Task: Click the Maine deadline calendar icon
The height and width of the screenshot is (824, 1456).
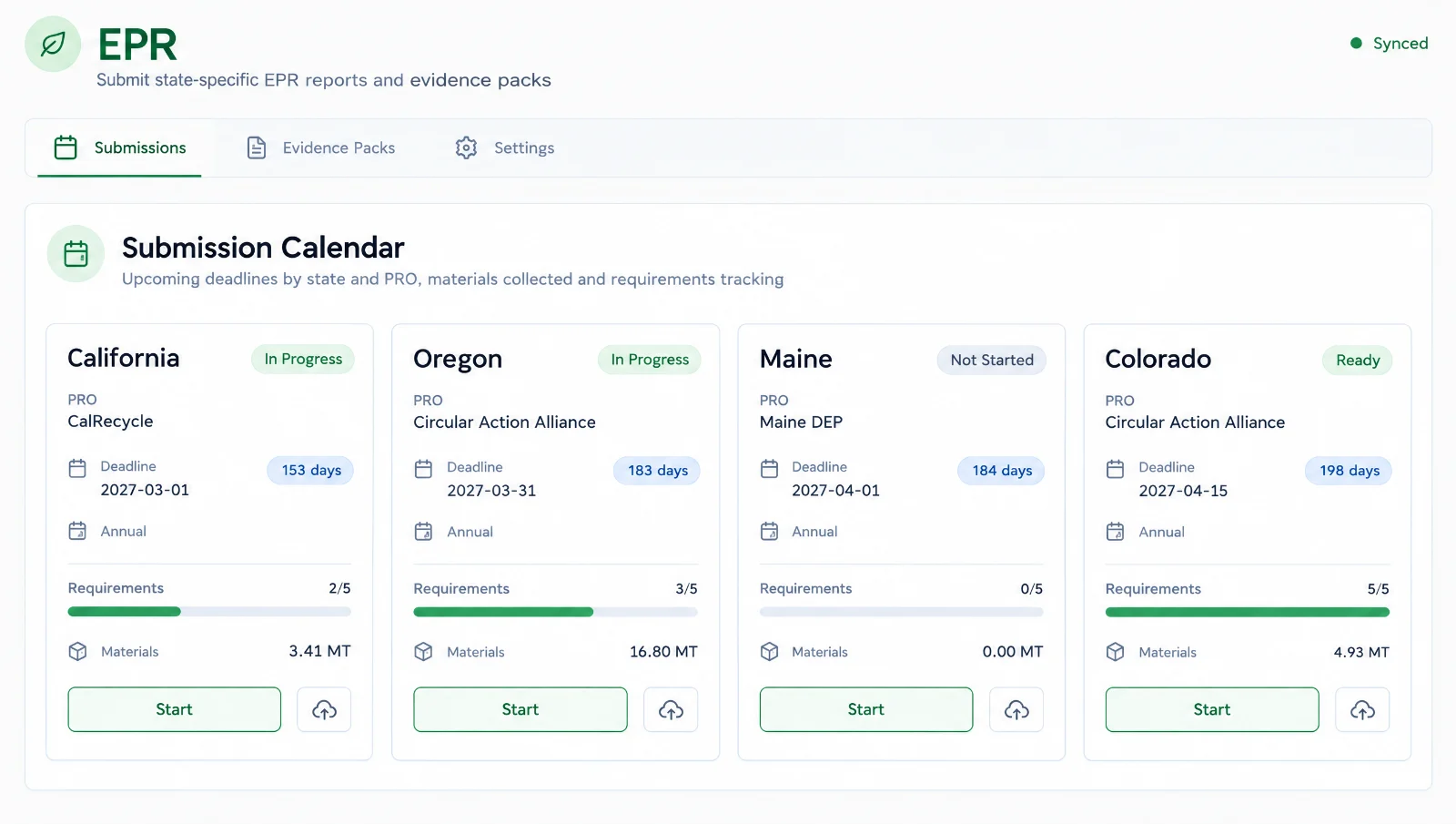Action: click(x=769, y=469)
